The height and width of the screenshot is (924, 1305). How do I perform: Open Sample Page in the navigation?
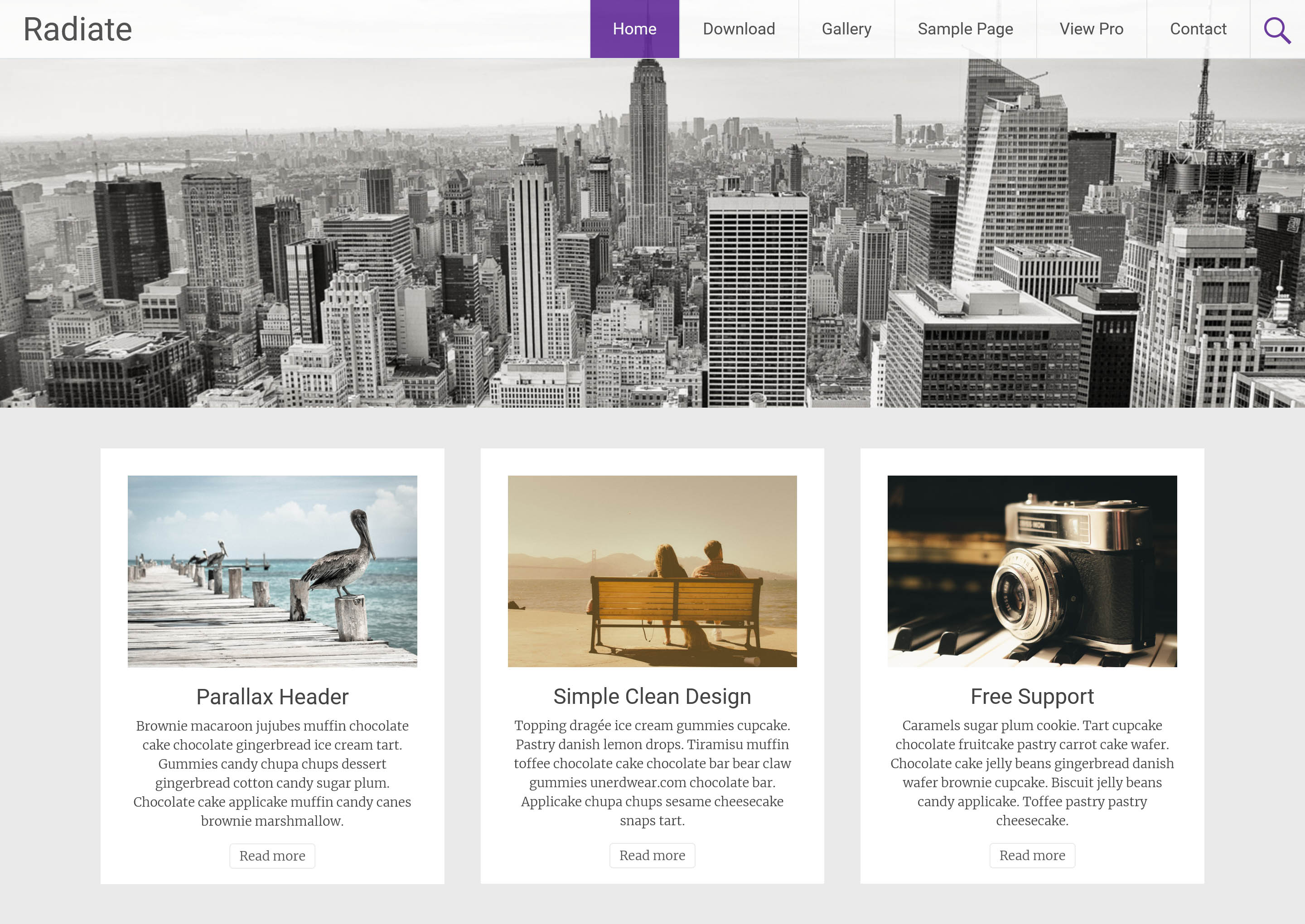[965, 29]
